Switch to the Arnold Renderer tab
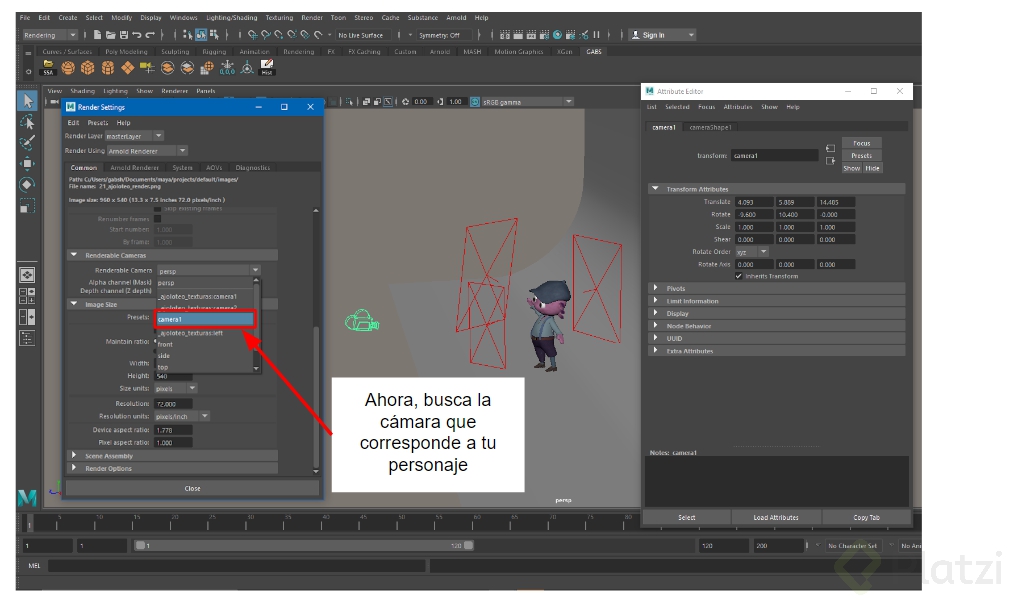The width and height of the screenshot is (1013, 602). click(x=134, y=167)
